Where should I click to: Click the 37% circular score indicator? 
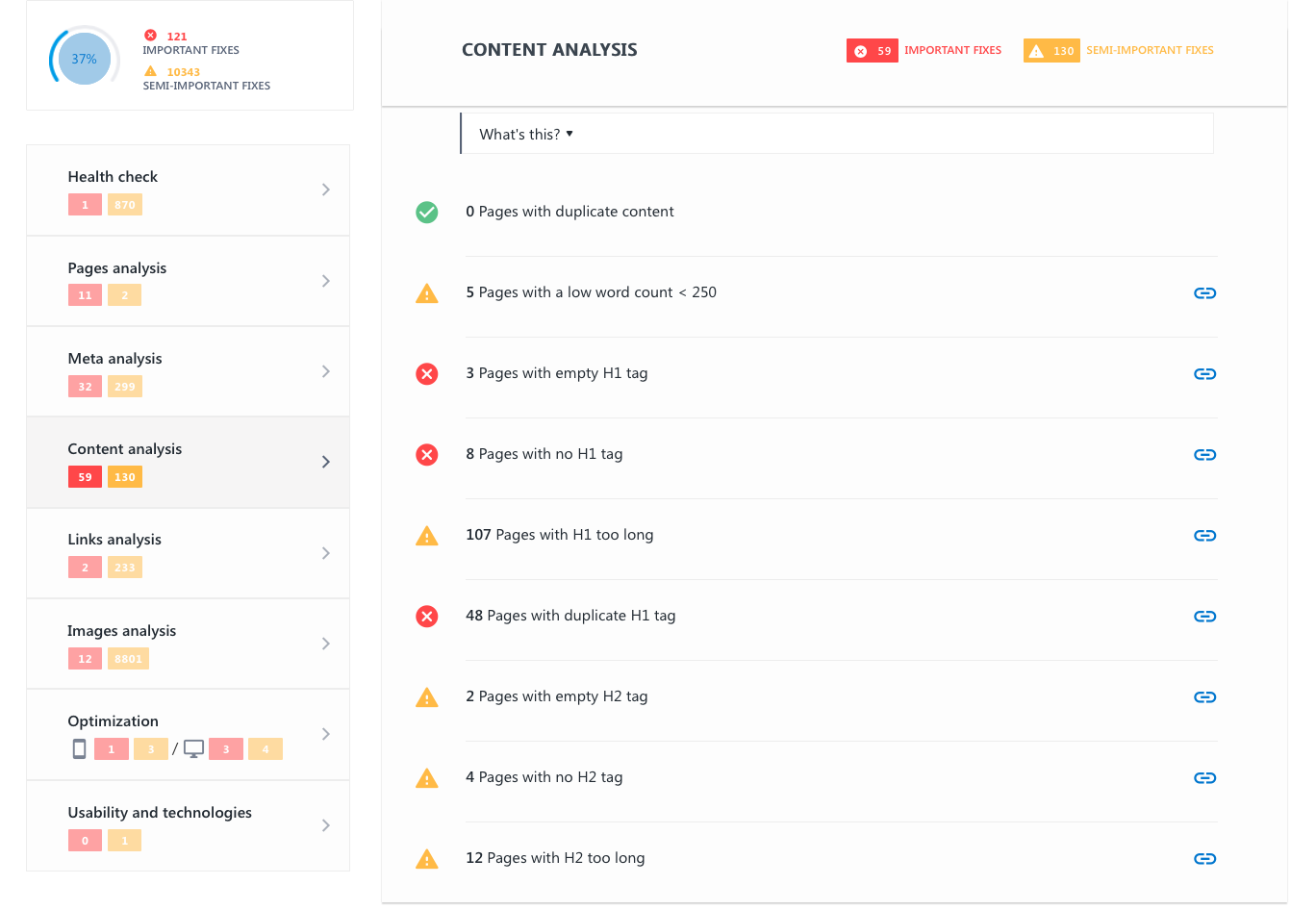(x=85, y=59)
